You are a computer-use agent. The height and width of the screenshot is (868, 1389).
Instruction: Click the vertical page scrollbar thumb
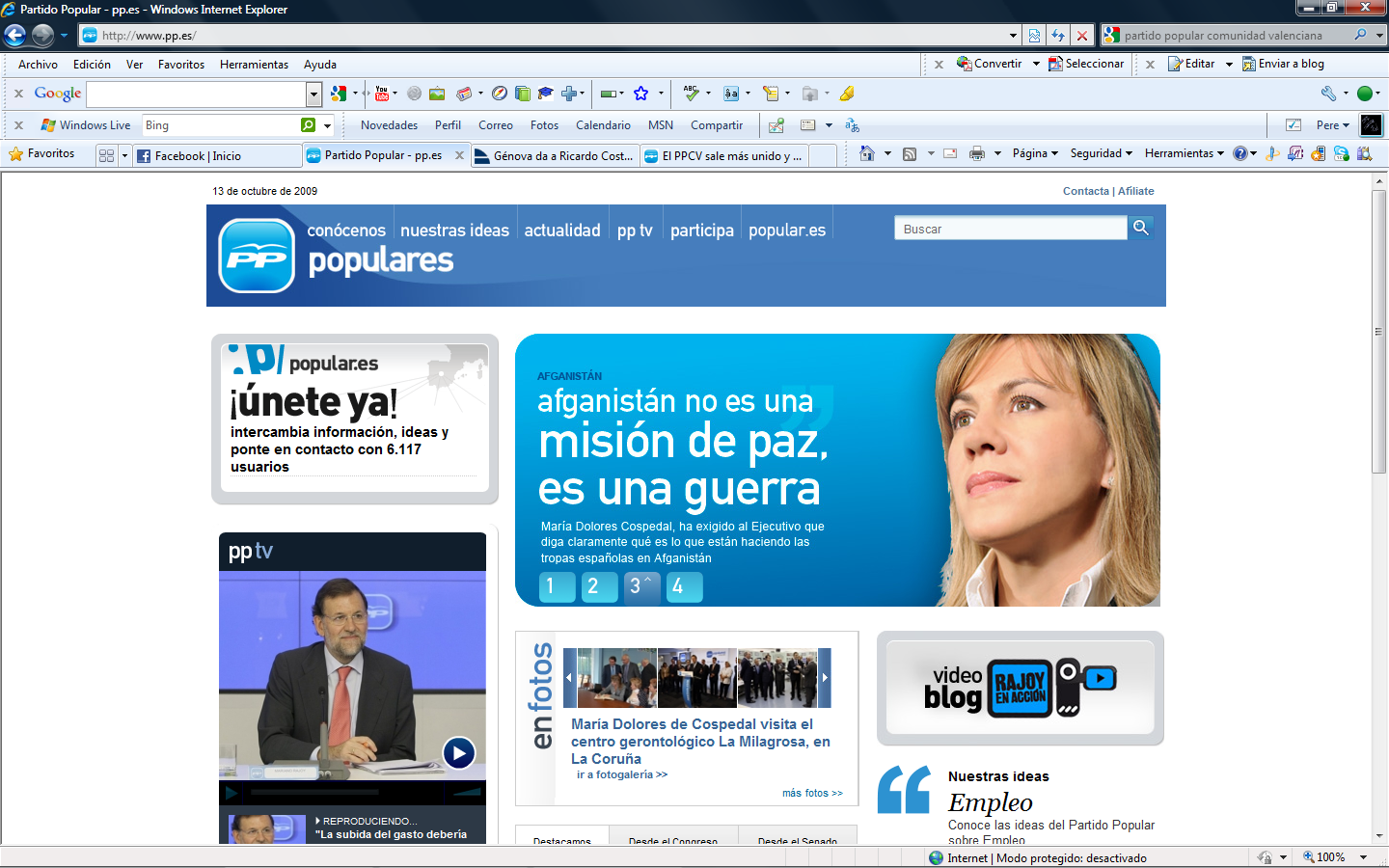click(1378, 333)
